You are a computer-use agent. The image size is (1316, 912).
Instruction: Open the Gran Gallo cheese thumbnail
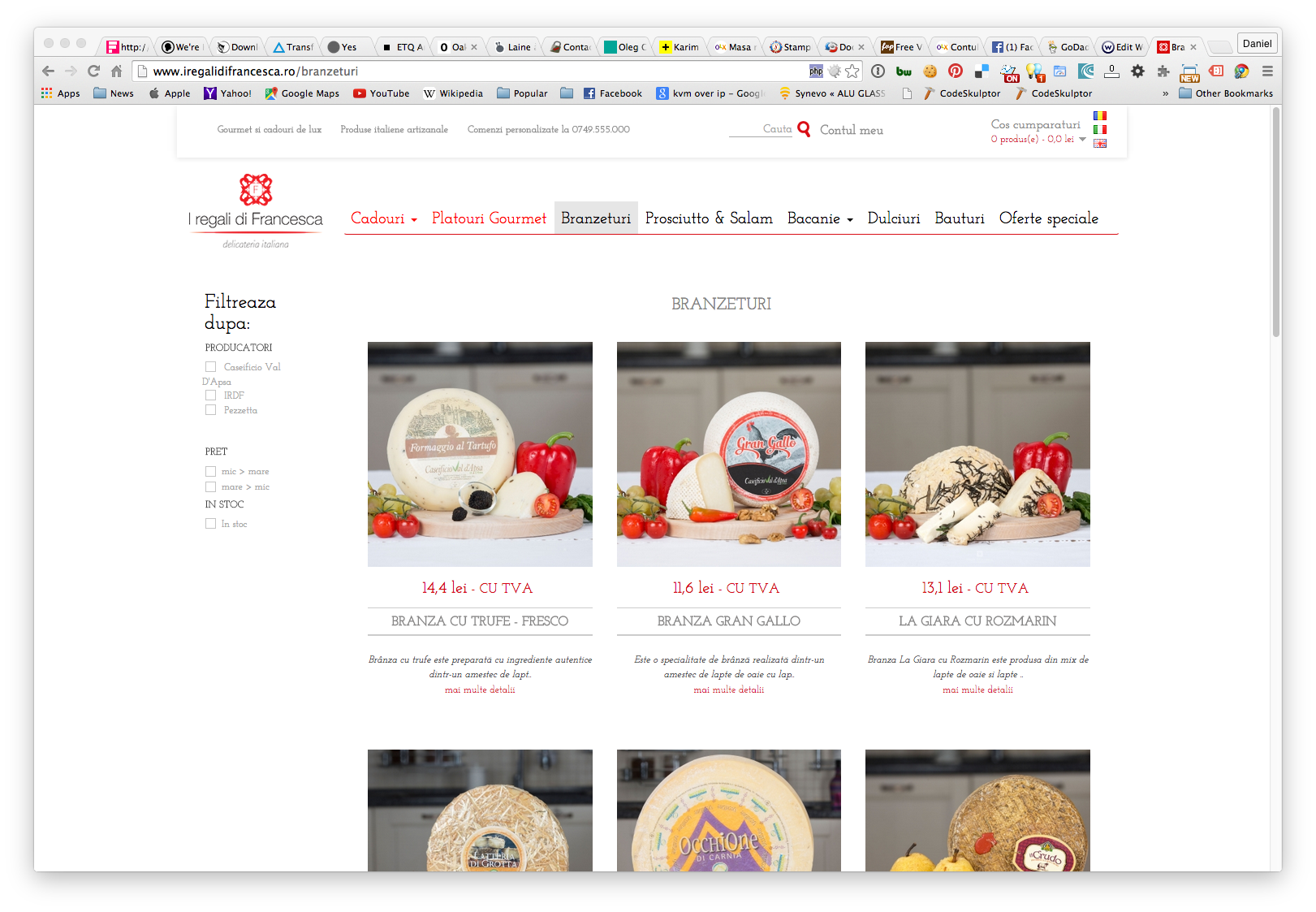click(x=729, y=454)
